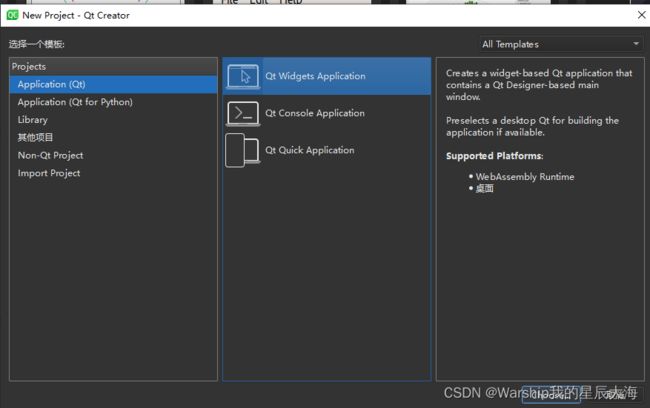
Task: Select the 其他项目 category
Action: (113, 137)
